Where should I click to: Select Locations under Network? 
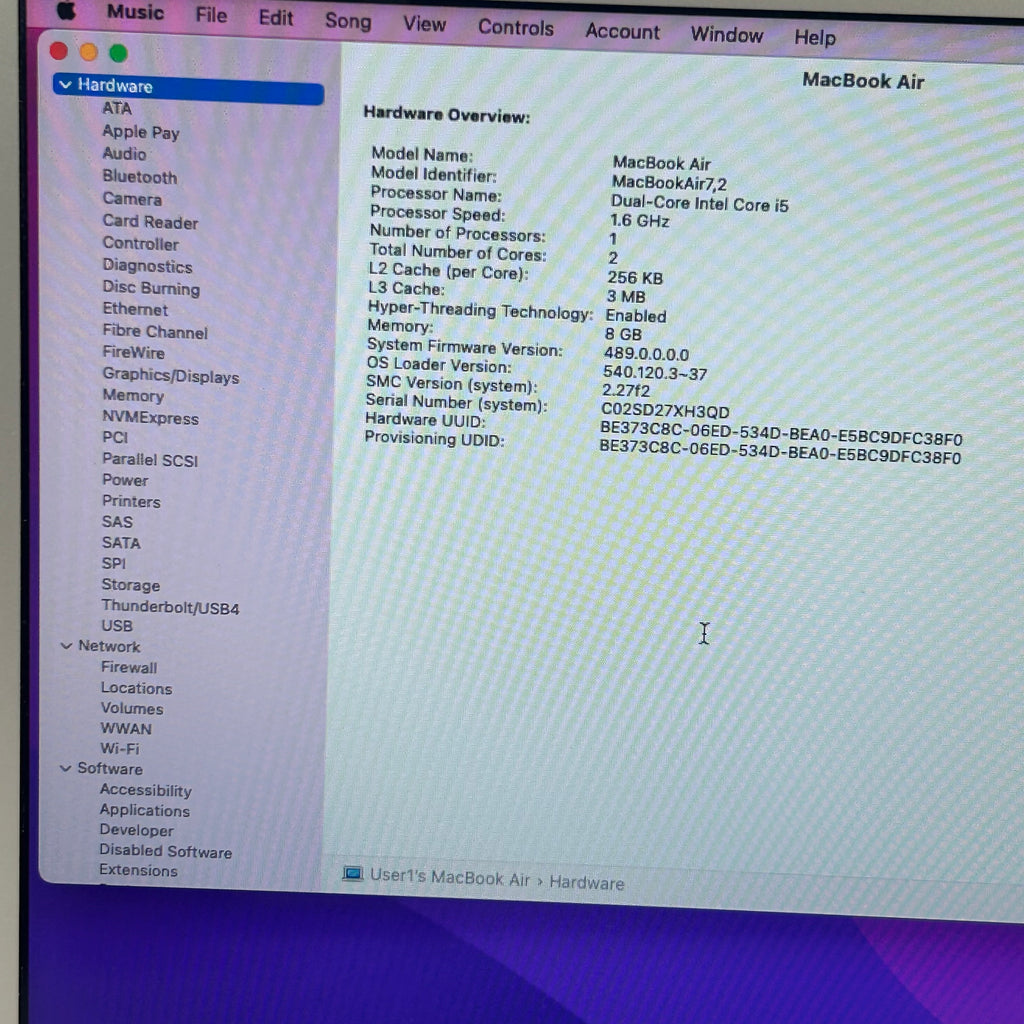coord(136,688)
